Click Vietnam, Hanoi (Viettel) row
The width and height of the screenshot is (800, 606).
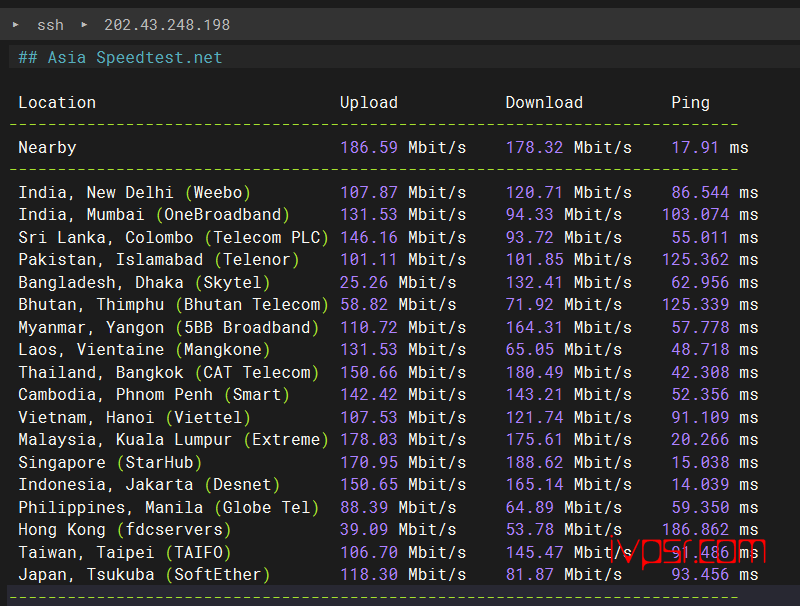point(135,417)
